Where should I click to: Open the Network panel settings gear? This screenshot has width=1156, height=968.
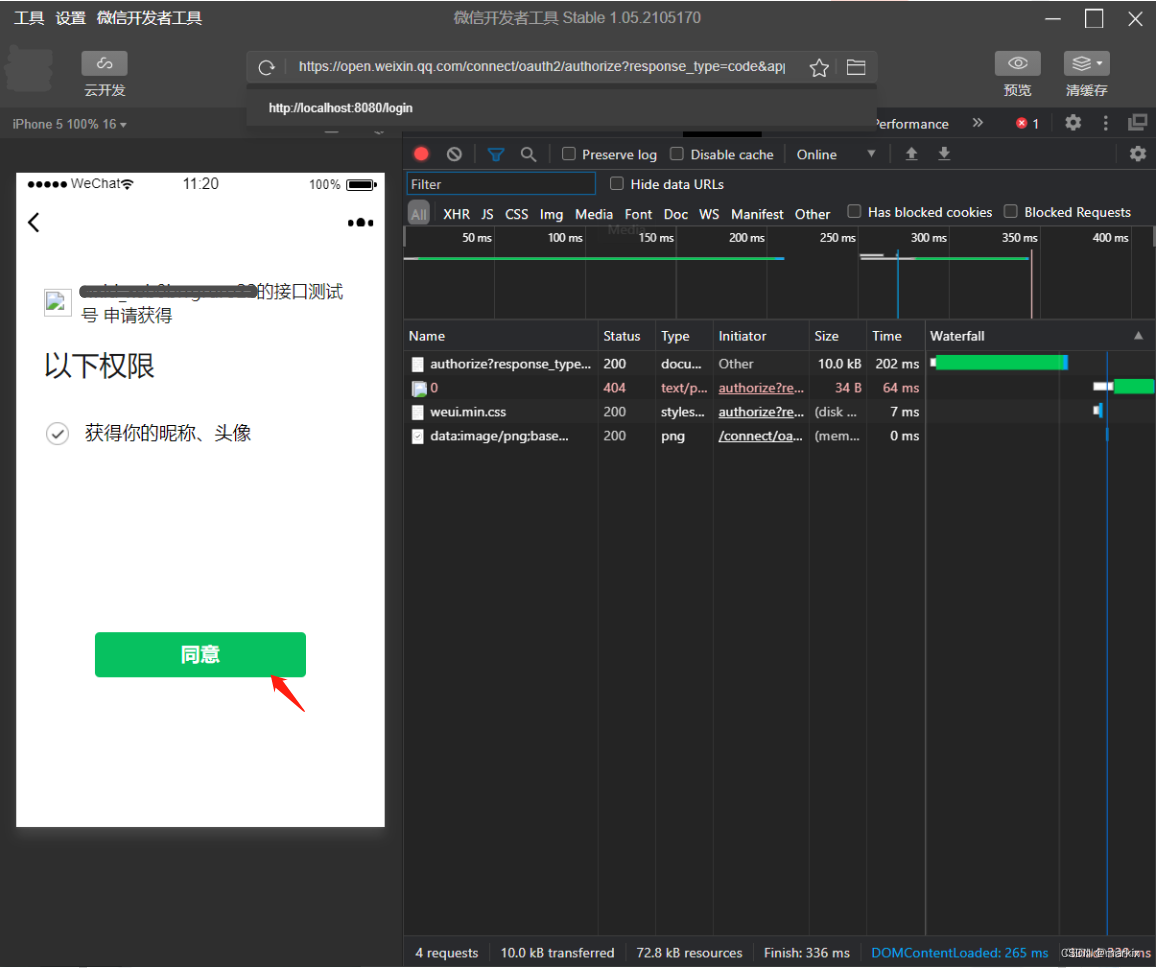click(1138, 154)
